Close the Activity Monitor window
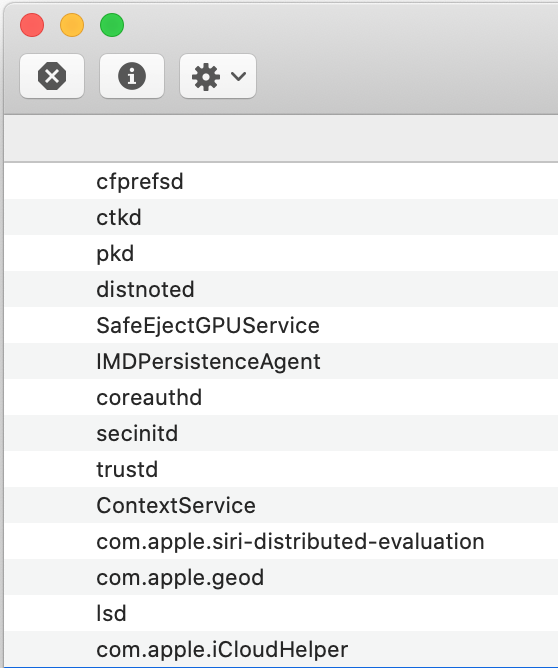The height and width of the screenshot is (668, 558). point(32,25)
